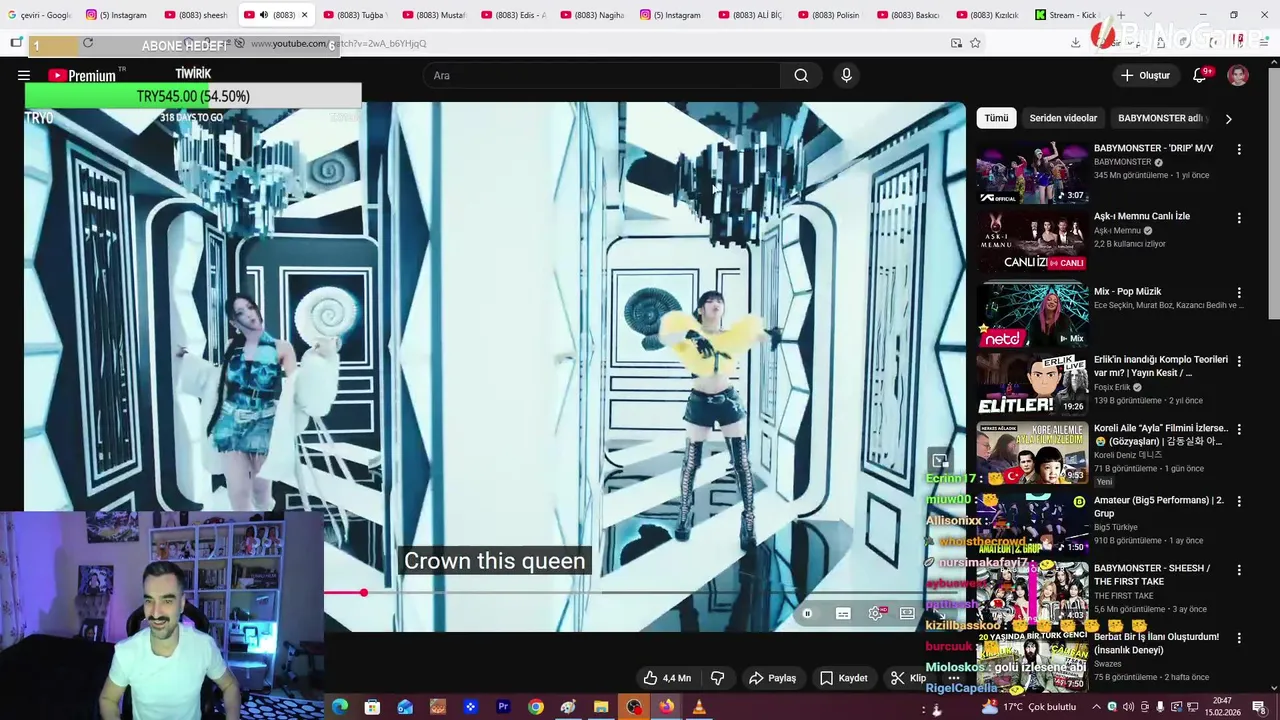Open Microsoft Store from the taskbar
This screenshot has height=720, width=1280.
coord(372,707)
